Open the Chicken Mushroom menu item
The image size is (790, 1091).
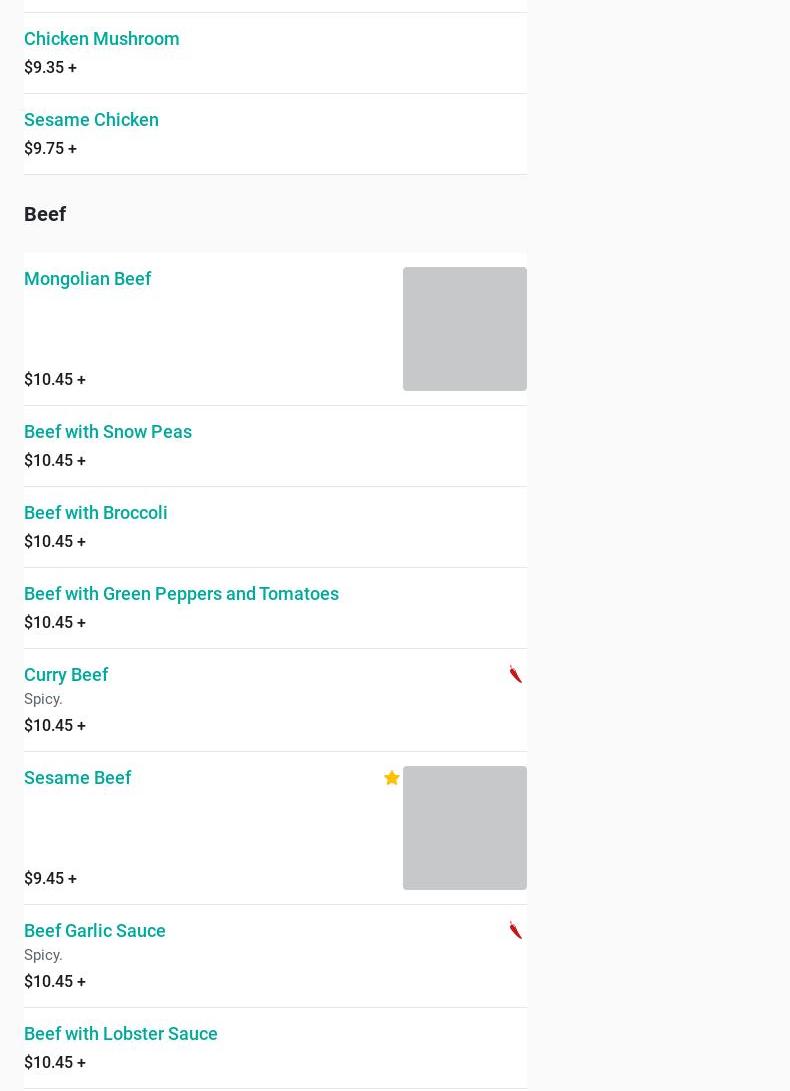click(x=101, y=39)
